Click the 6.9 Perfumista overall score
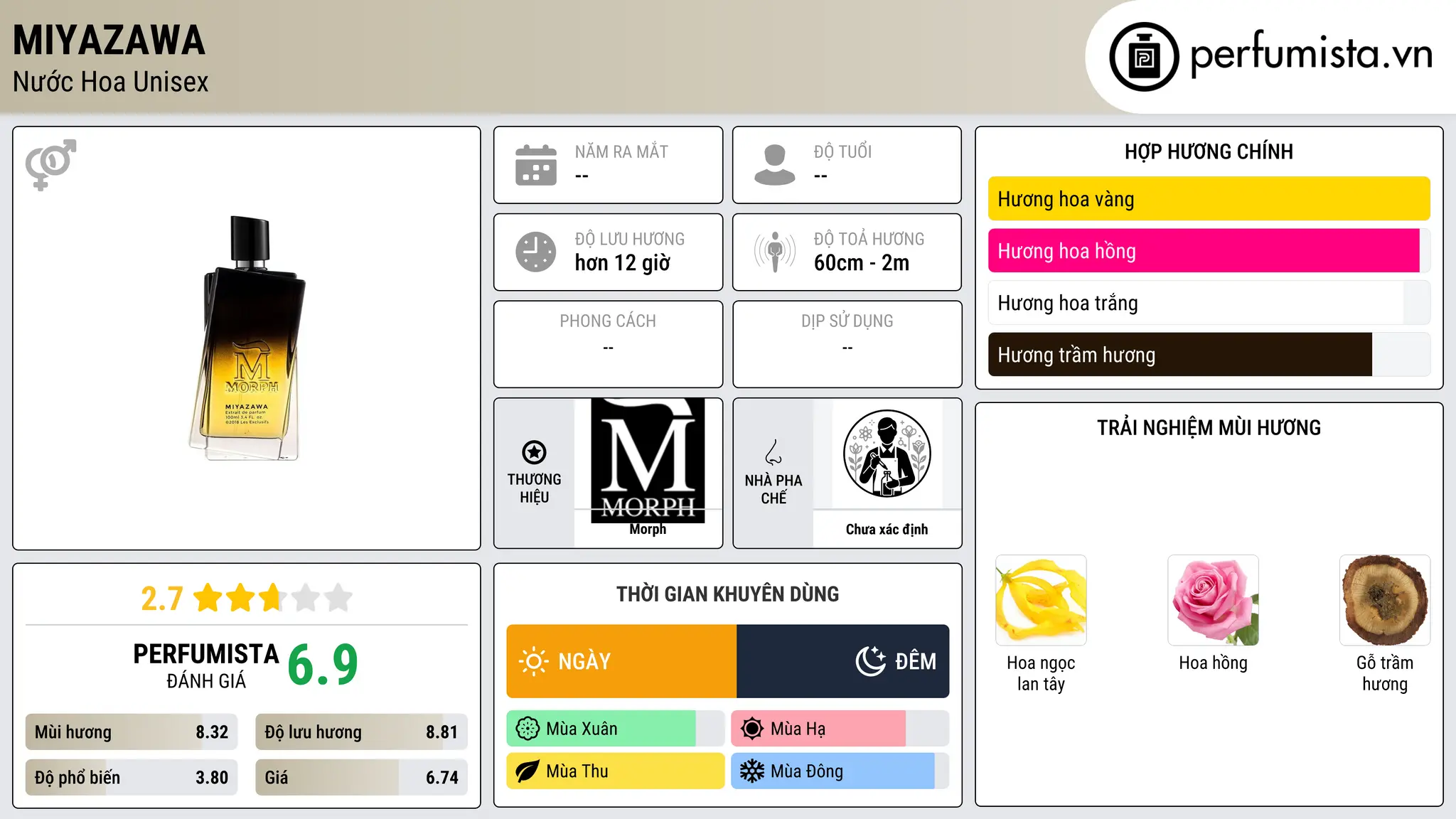Image resolution: width=1456 pixels, height=819 pixels. (x=323, y=665)
